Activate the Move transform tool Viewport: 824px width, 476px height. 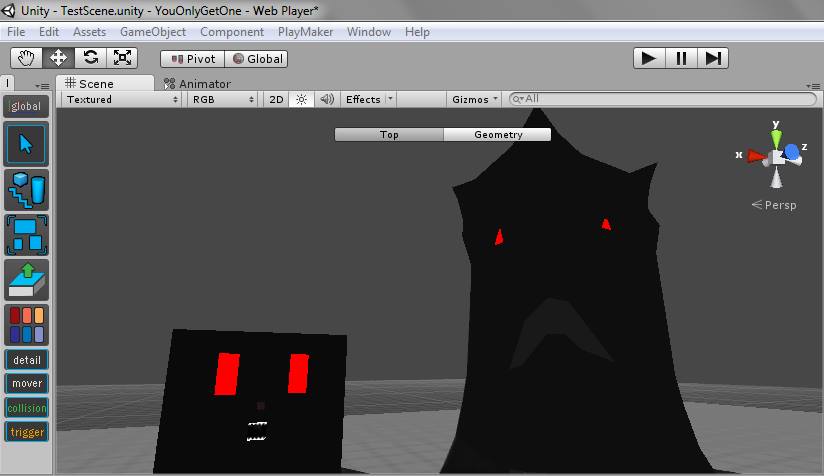coord(58,58)
